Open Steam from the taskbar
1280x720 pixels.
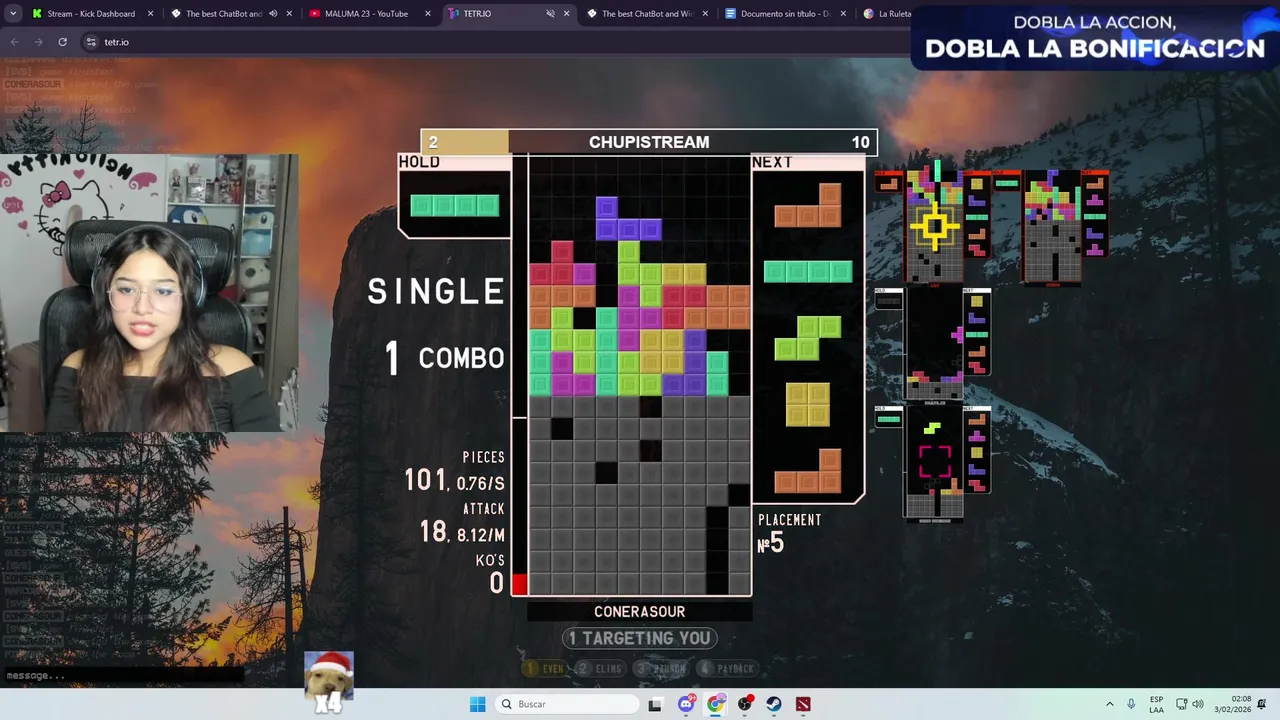[x=774, y=704]
